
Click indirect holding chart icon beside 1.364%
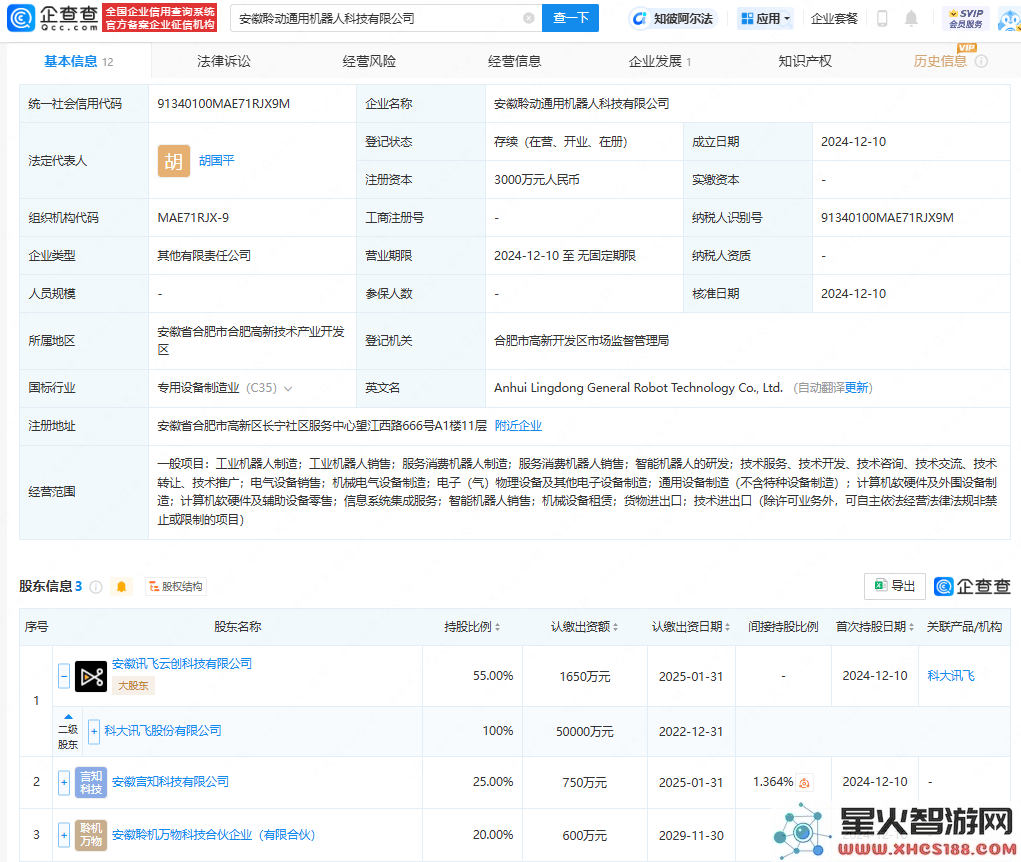click(804, 783)
